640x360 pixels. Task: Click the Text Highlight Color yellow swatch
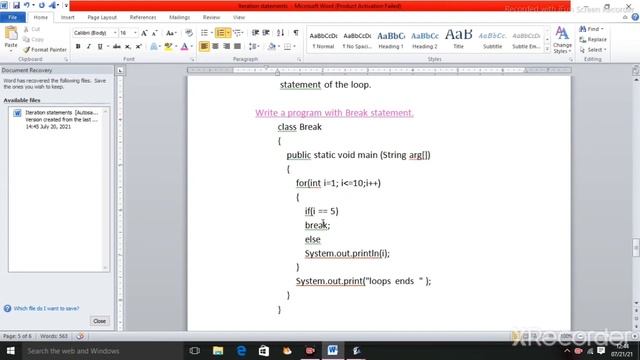pos(168,47)
